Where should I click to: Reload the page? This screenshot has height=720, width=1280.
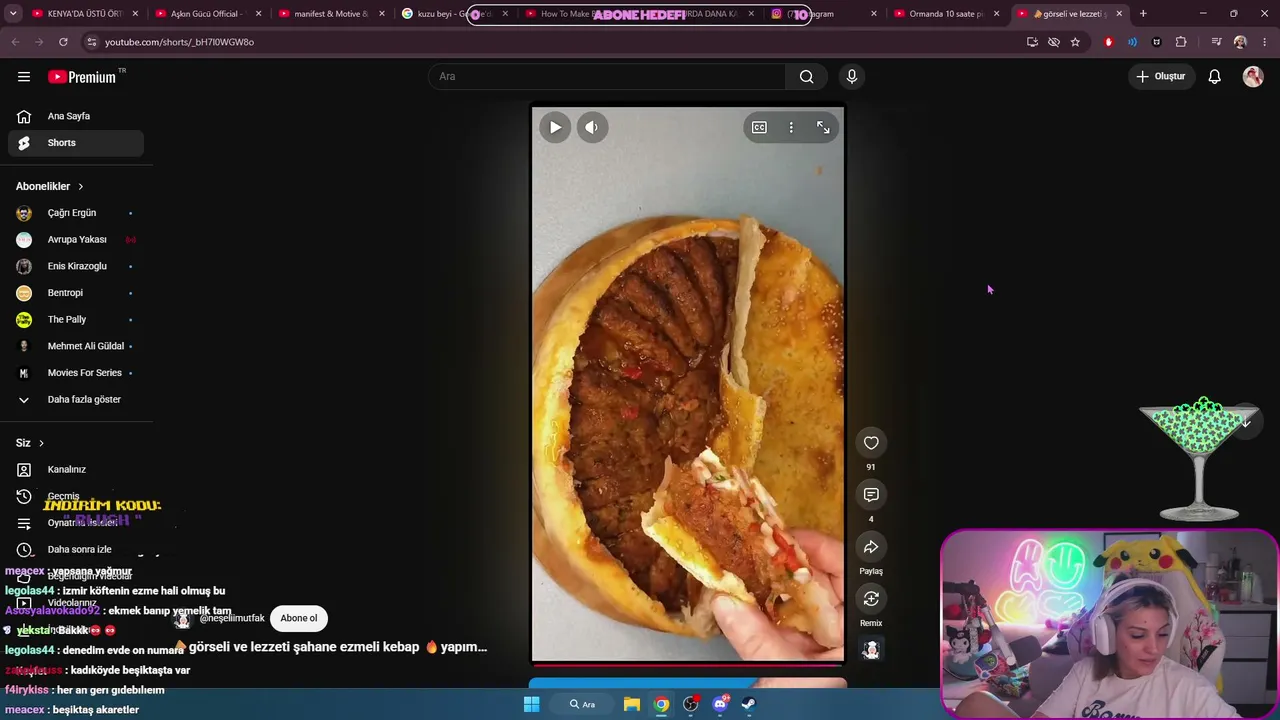[63, 42]
